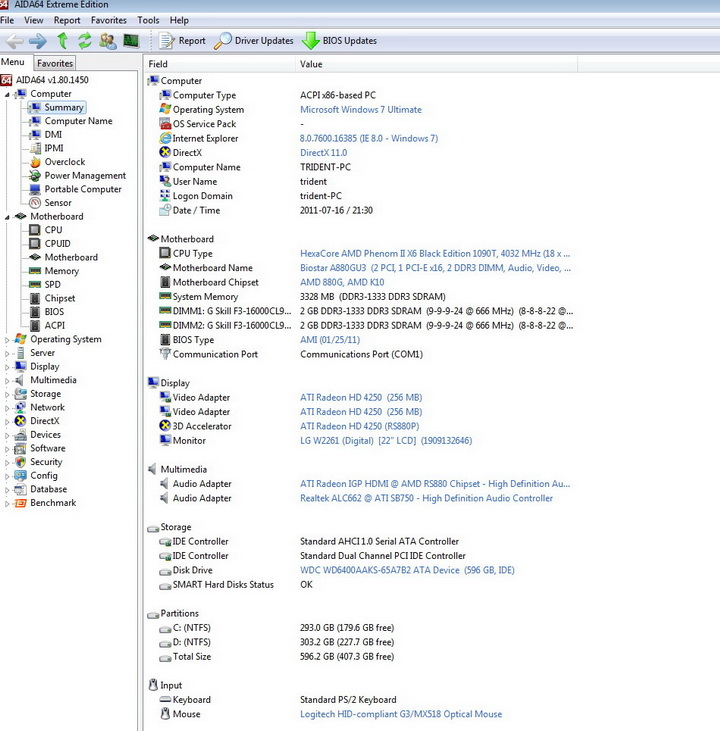The image size is (720, 731).
Task: Select Summary in the tree
Action: pyautogui.click(x=64, y=107)
